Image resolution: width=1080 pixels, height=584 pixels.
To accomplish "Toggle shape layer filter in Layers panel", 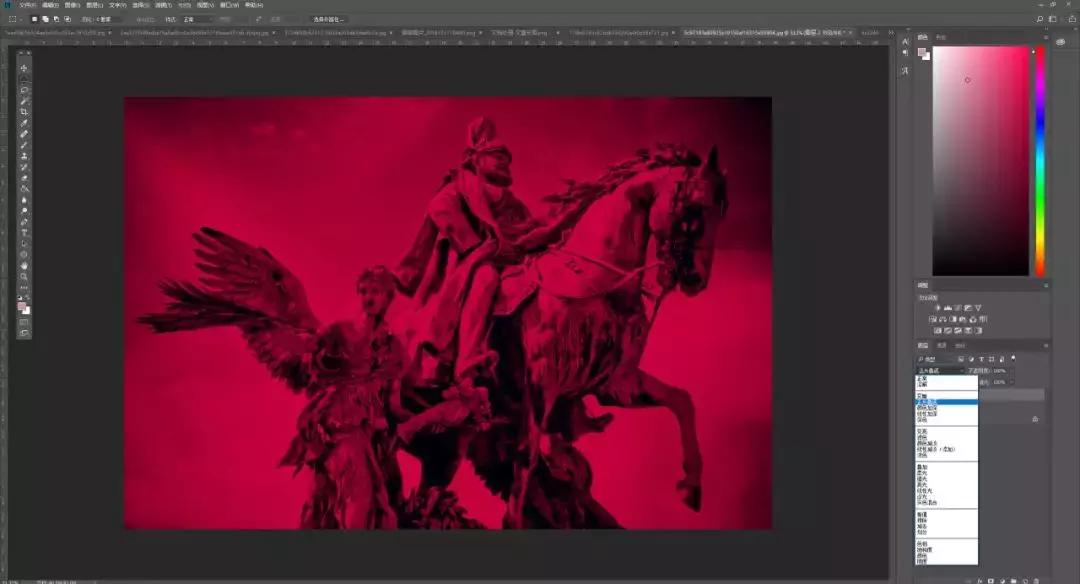I will tap(991, 359).
